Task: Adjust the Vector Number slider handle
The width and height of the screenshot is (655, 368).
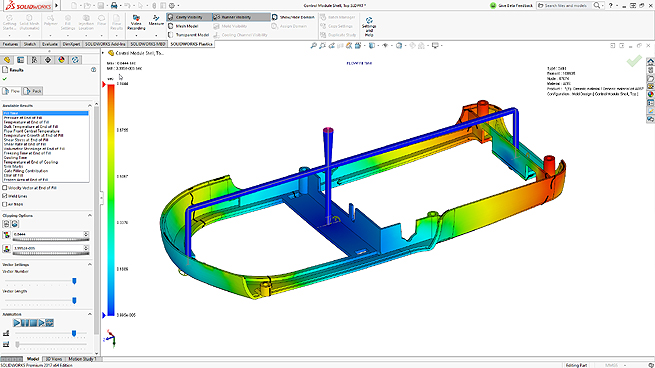Action: (74, 281)
